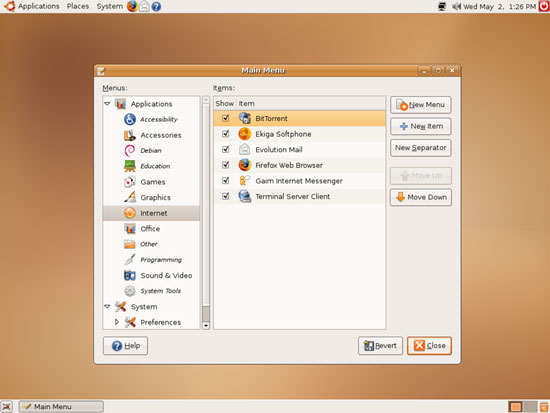This screenshot has width=550, height=413.
Task: Click the Terminal Server Client icon
Action: tap(244, 196)
